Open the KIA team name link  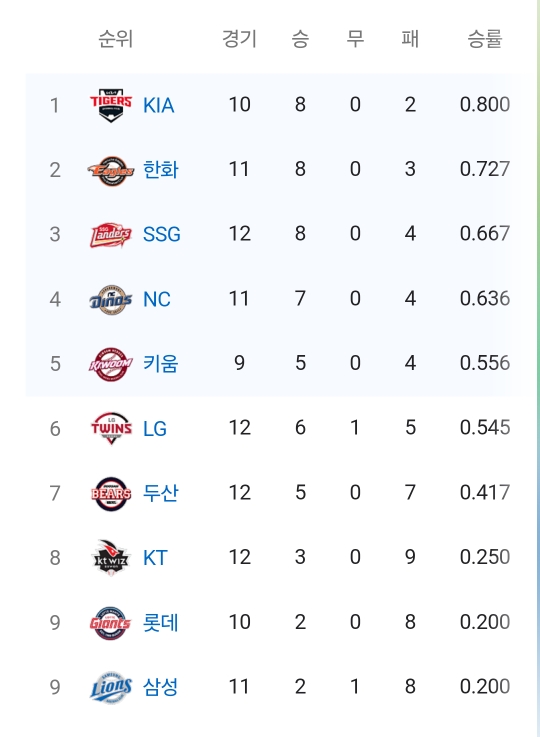click(x=158, y=105)
